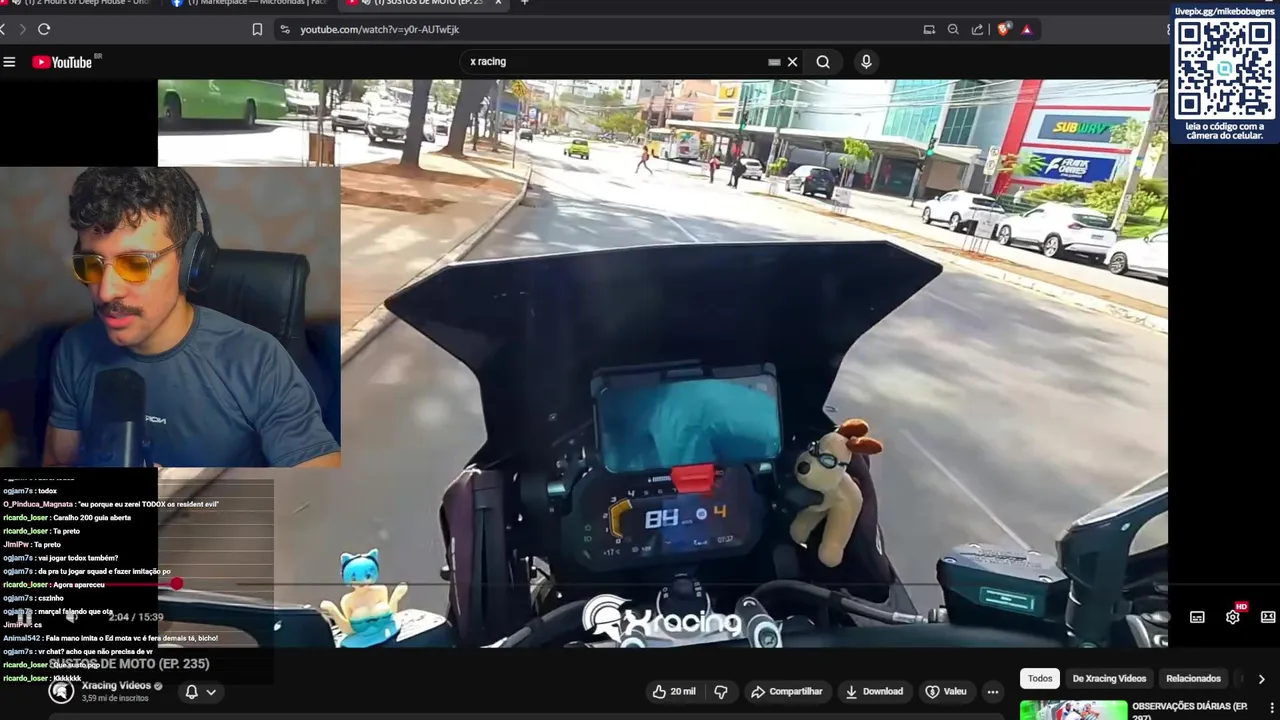Dislike the video
The image size is (1280, 720).
click(x=721, y=692)
